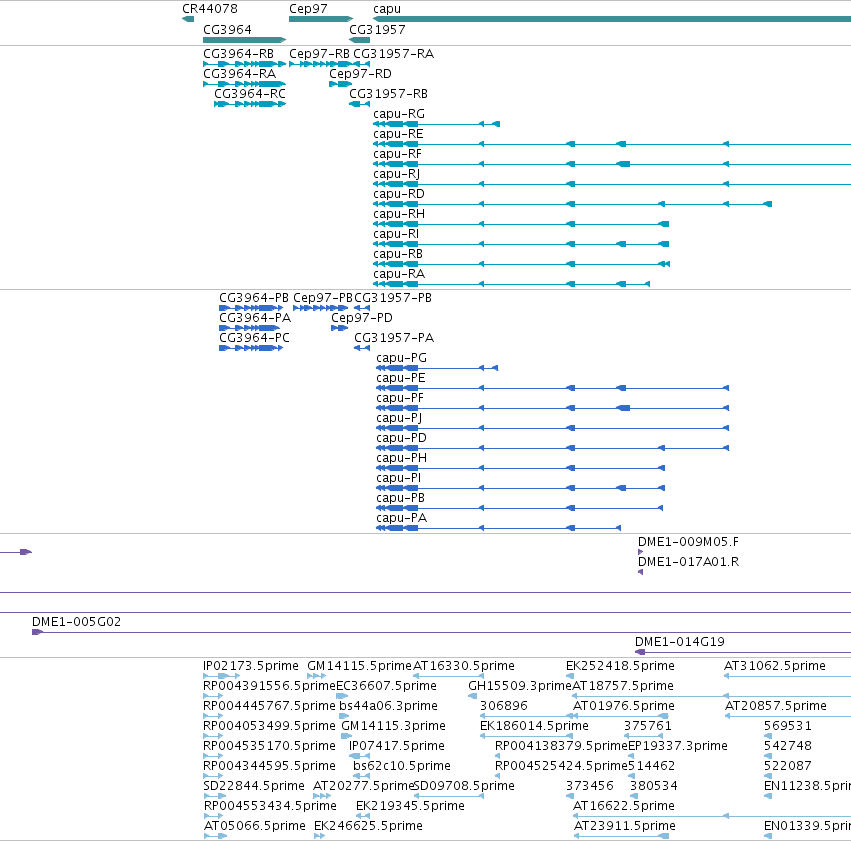Screen dimensions: 851x841
Task: Select EST AT16330.5prime
Action: click(x=448, y=677)
